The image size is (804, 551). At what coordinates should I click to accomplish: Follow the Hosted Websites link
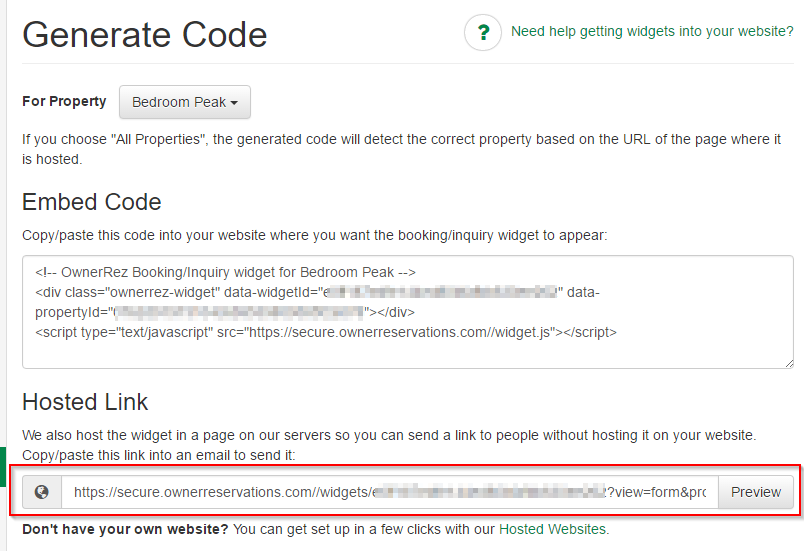pyautogui.click(x=552, y=529)
